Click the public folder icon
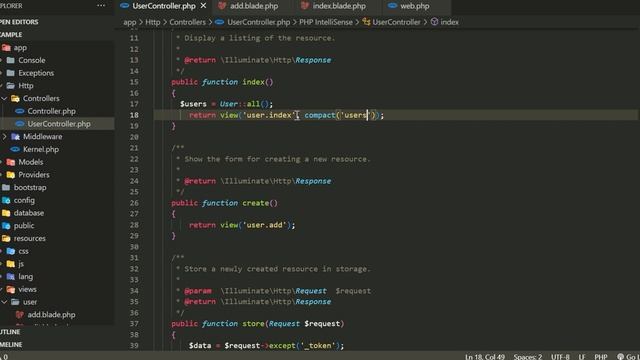This screenshot has width=640, height=360. tap(6, 225)
